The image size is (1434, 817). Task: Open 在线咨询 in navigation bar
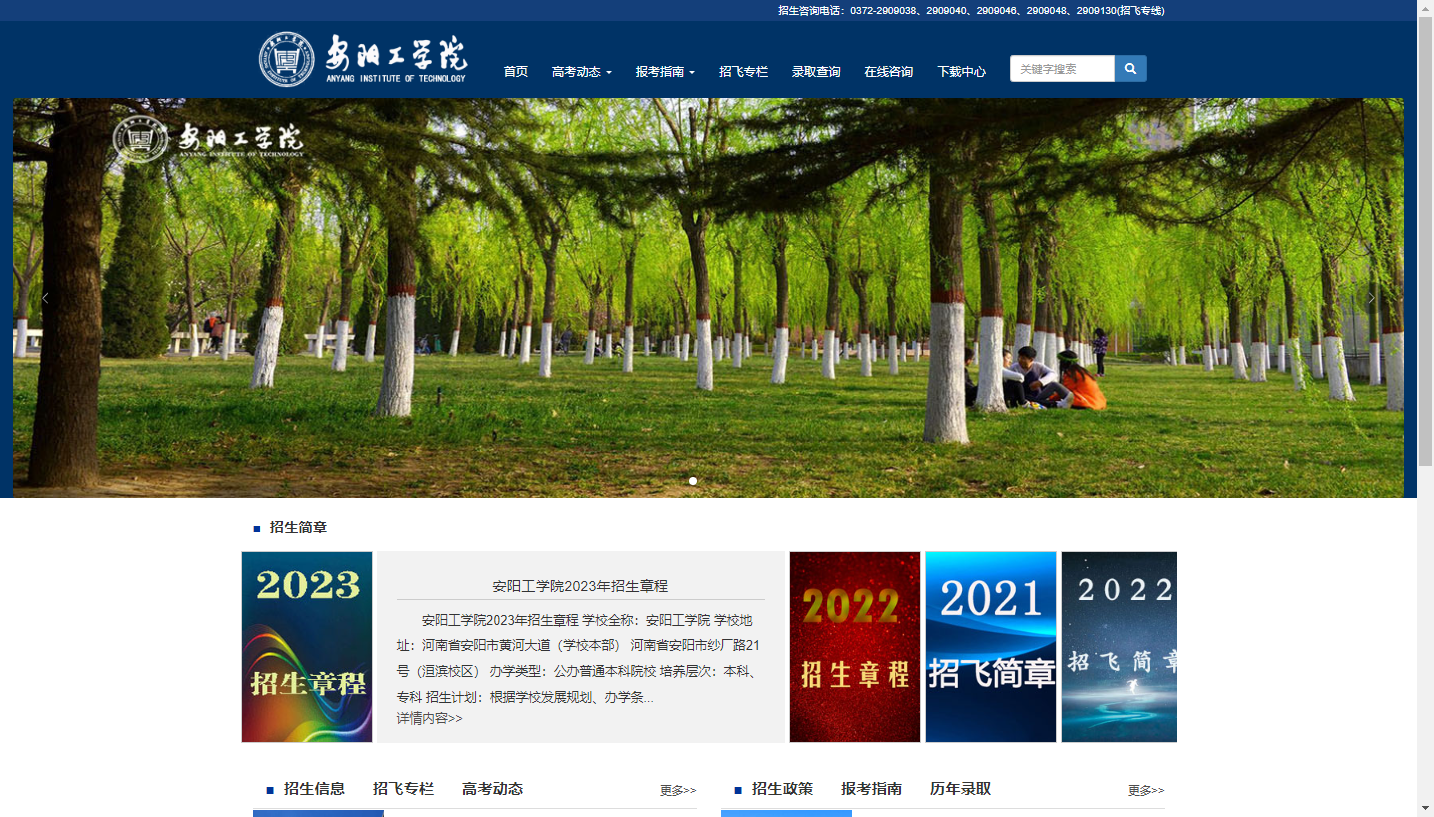click(889, 72)
